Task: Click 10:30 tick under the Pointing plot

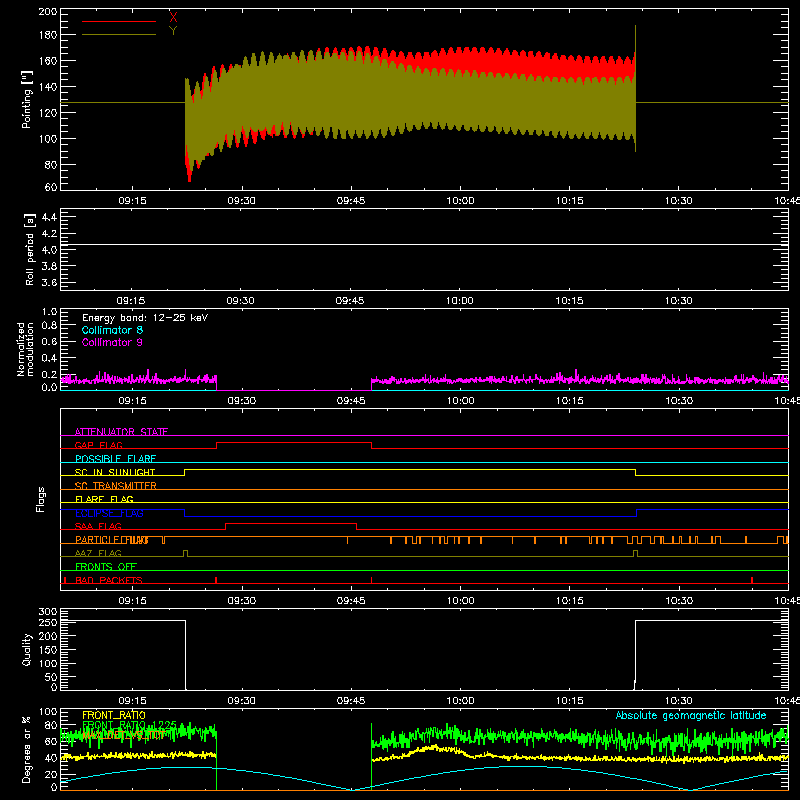Action: pos(679,201)
